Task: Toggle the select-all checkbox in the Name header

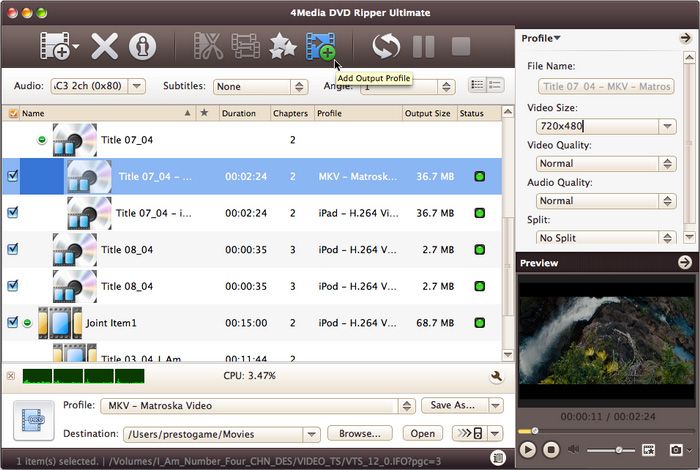Action: (x=13, y=114)
